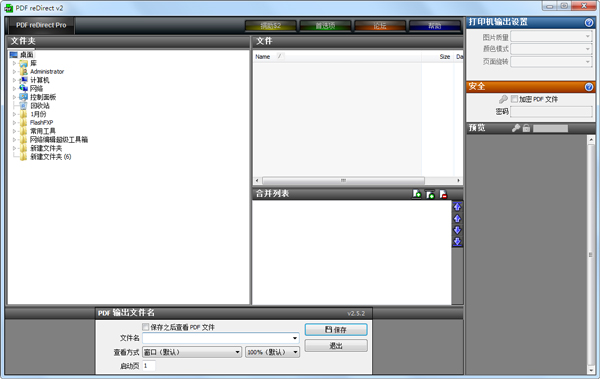This screenshot has width=600, height=379.
Task: Expand the 网络 tree node
Action: (x=15, y=88)
